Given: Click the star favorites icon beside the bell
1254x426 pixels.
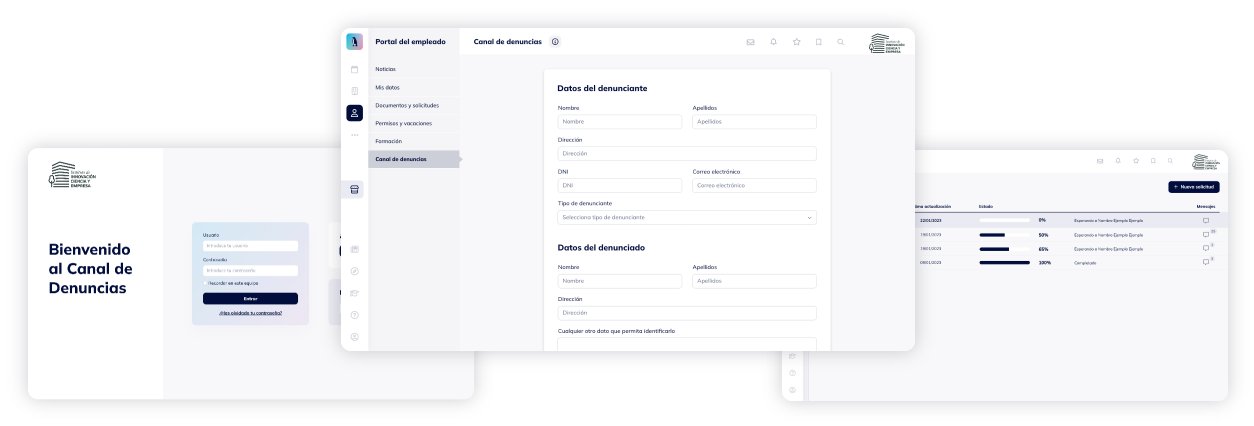Looking at the screenshot, I should click(x=796, y=42).
